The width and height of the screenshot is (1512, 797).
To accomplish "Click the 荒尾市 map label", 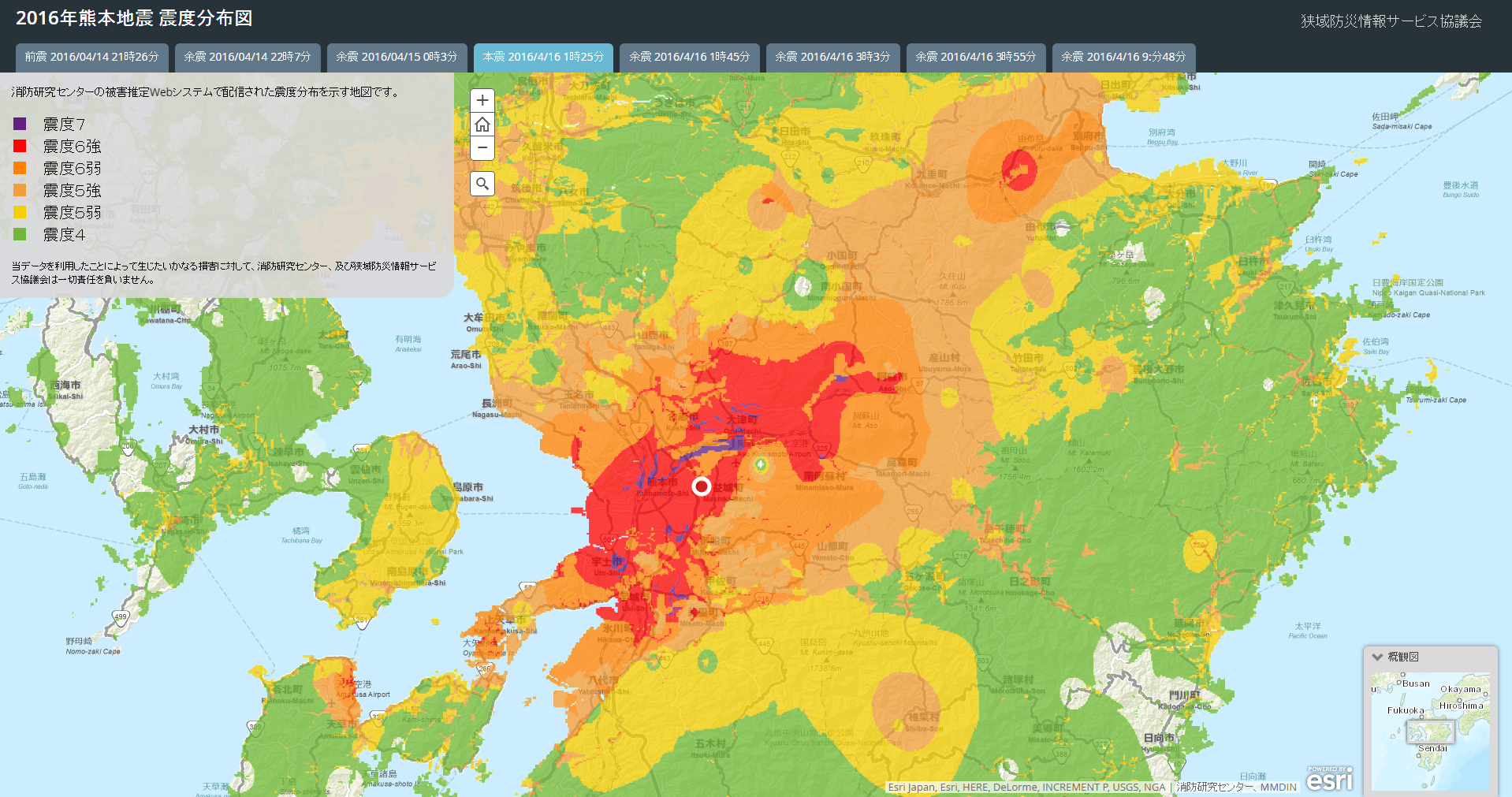I will coord(466,355).
